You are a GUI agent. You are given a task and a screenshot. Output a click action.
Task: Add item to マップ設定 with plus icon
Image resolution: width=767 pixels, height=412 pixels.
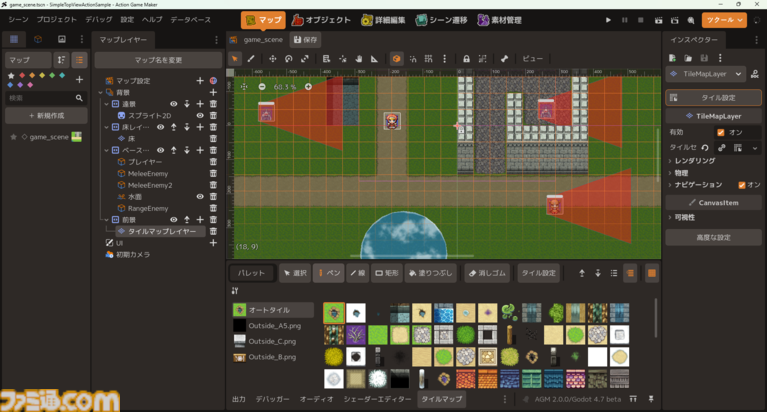200,80
